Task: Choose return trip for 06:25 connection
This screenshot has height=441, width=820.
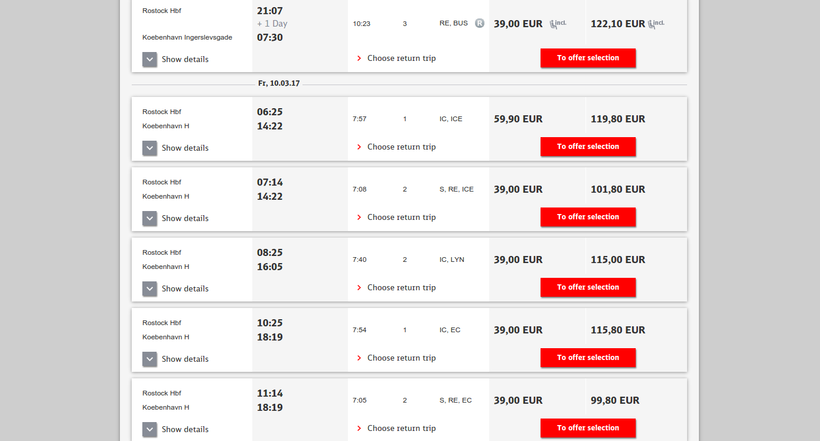Action: tap(396, 147)
